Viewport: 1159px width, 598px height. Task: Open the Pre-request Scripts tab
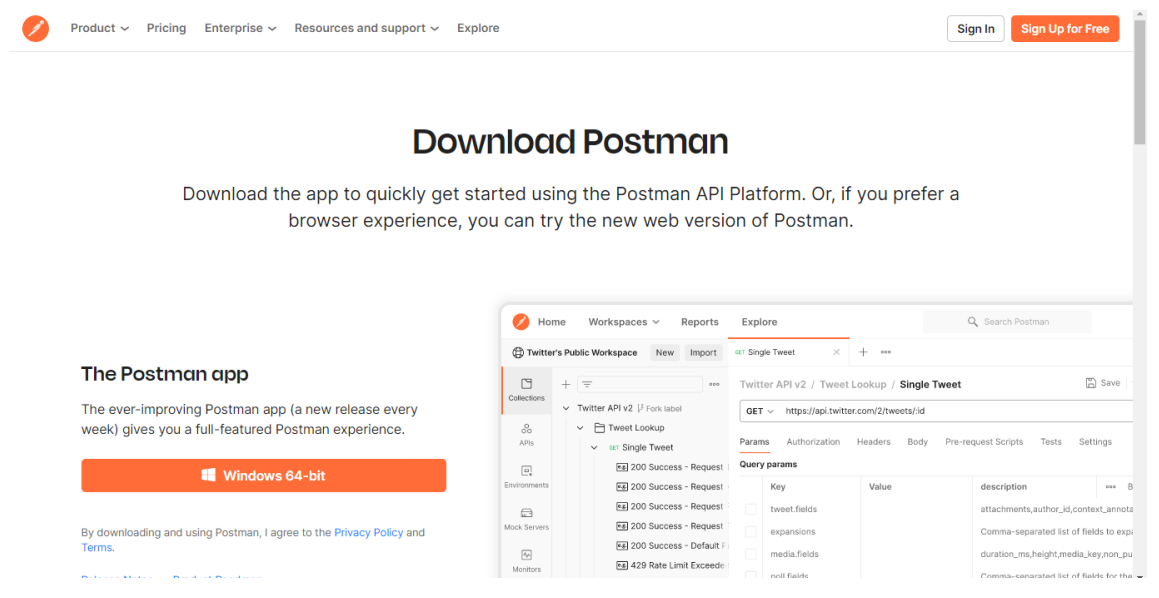984,442
